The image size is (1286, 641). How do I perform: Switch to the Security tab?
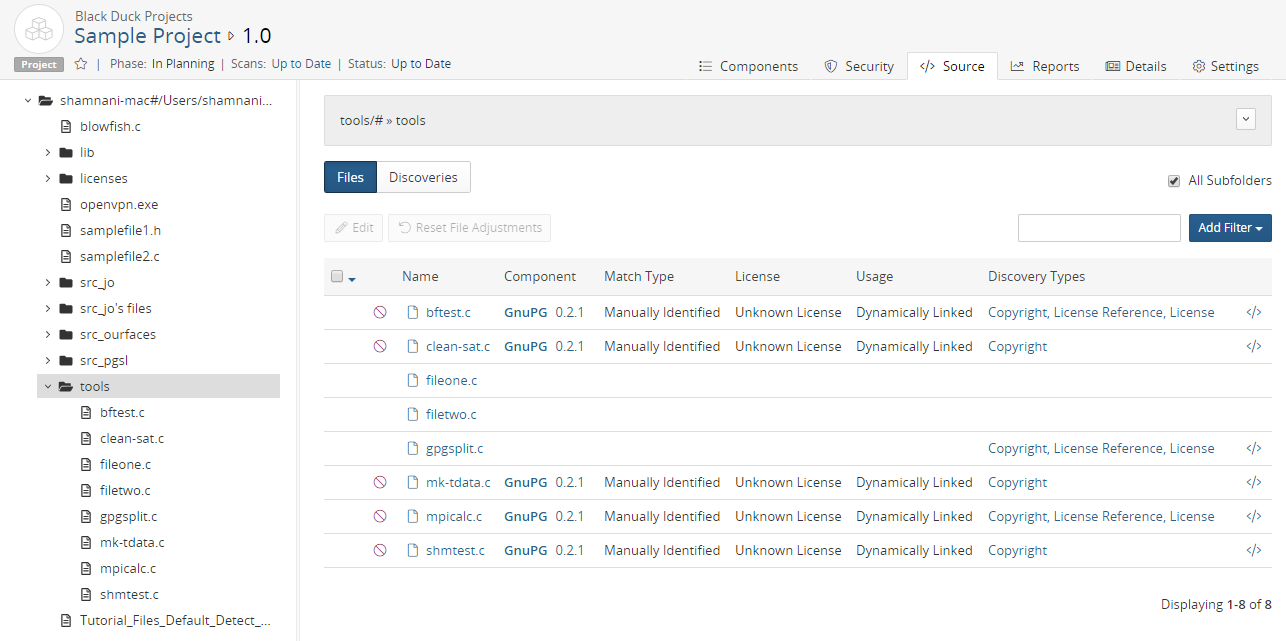pos(858,66)
